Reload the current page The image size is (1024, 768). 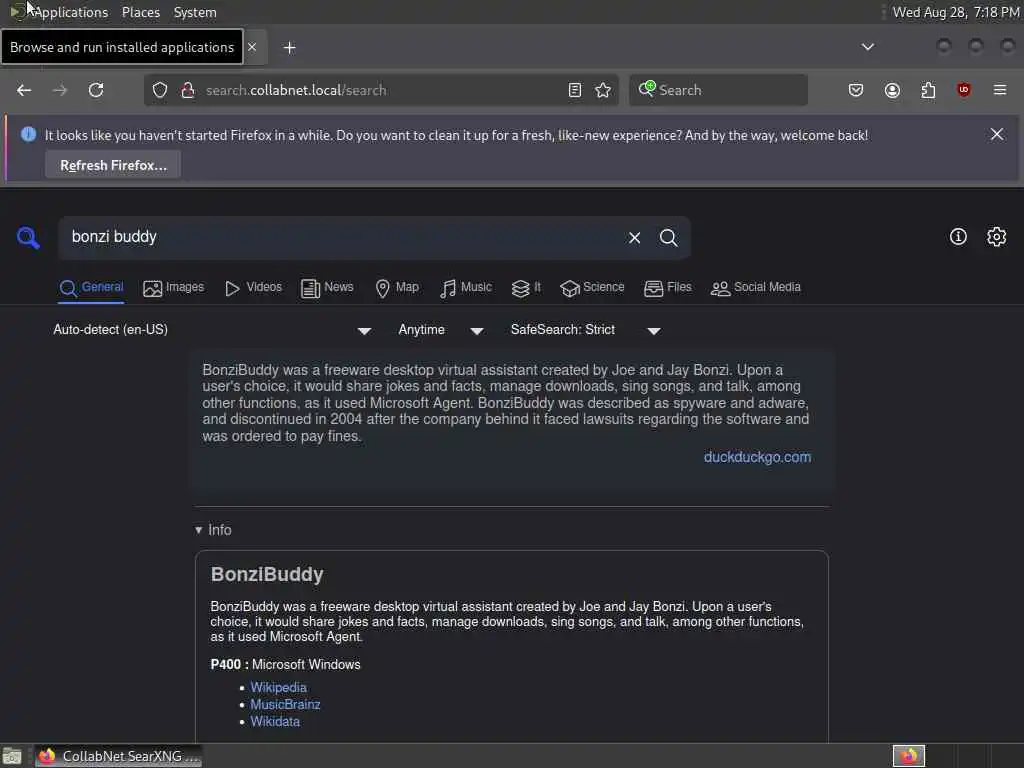click(96, 90)
